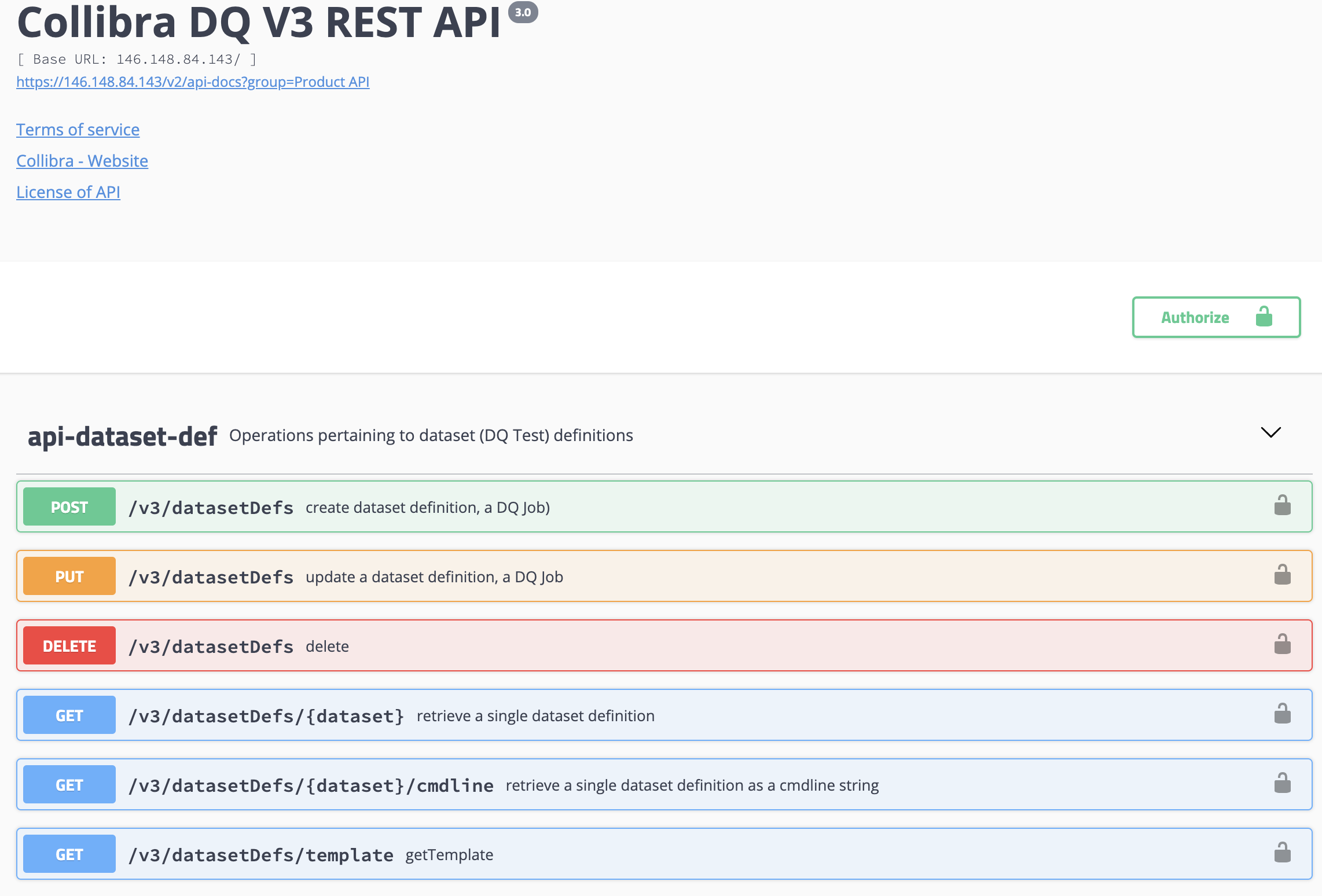Click the lock icon on DELETE /v3/datasetDefs

point(1283,644)
